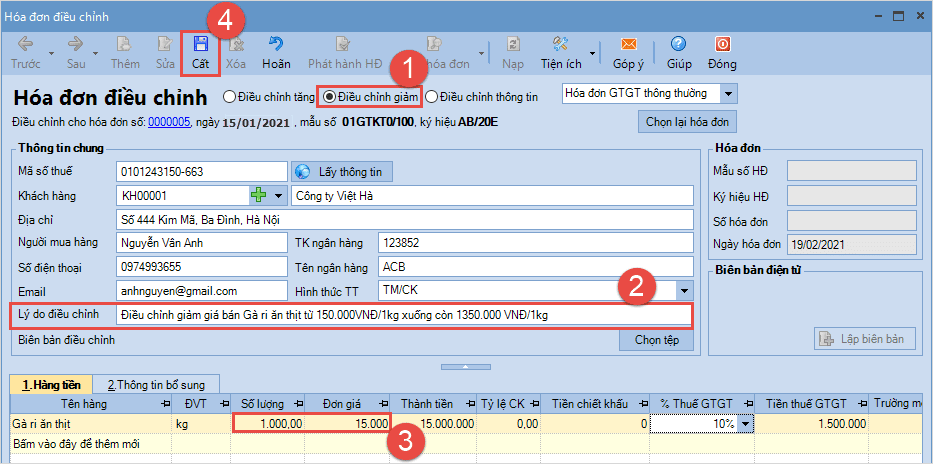The width and height of the screenshot is (933, 464).
Task: Pin the ĐVT column
Action: (224, 404)
